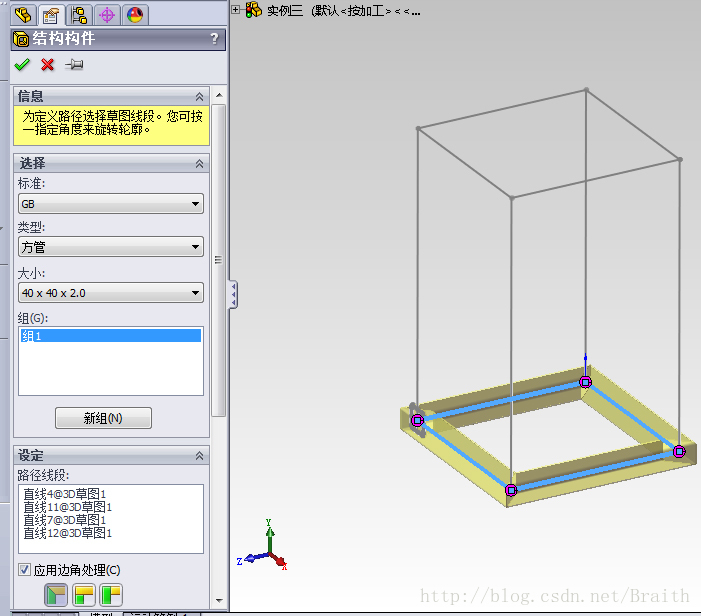Select 直线12@3D草图1 path segment
The height and width of the screenshot is (616, 701).
point(68,533)
